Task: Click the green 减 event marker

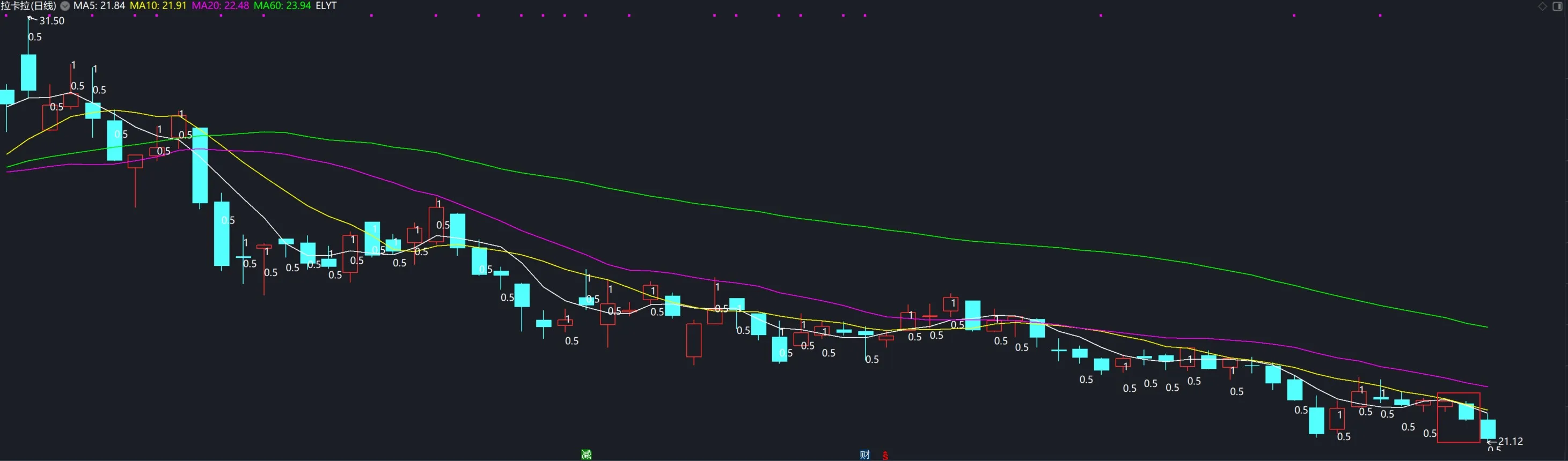Action: click(585, 455)
